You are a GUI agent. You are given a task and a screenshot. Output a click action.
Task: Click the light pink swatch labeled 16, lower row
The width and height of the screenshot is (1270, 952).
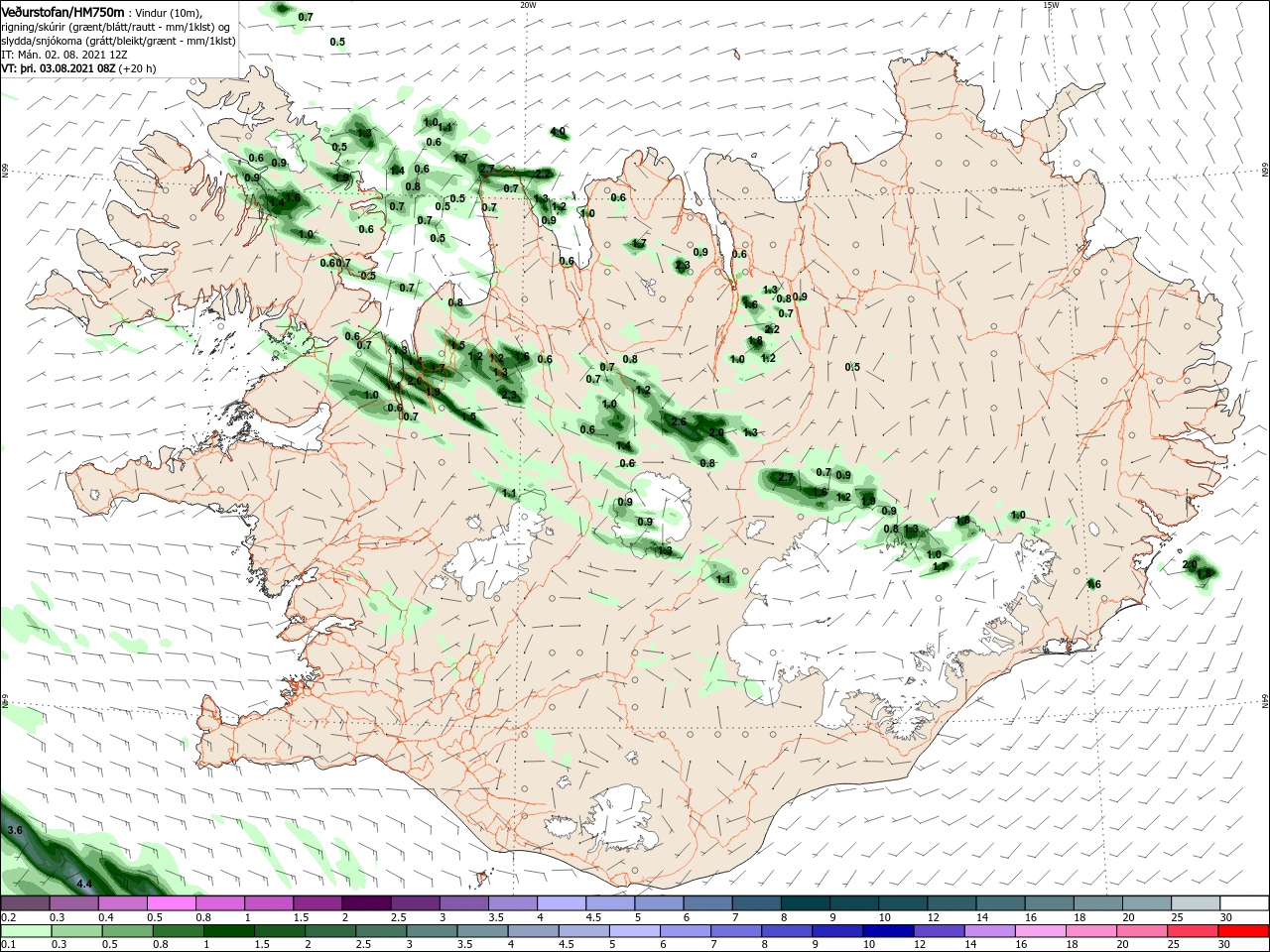(x=1039, y=931)
